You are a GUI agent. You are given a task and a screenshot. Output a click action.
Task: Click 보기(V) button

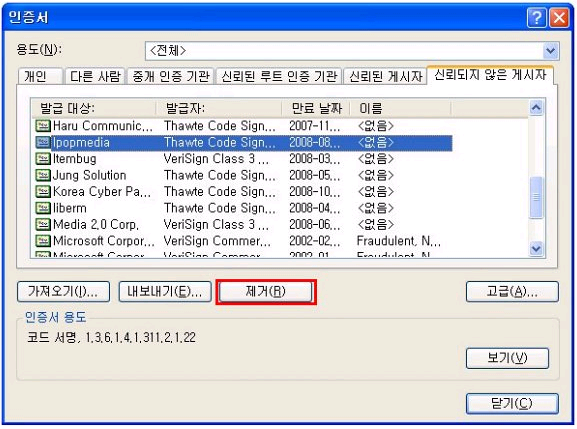coord(507,358)
